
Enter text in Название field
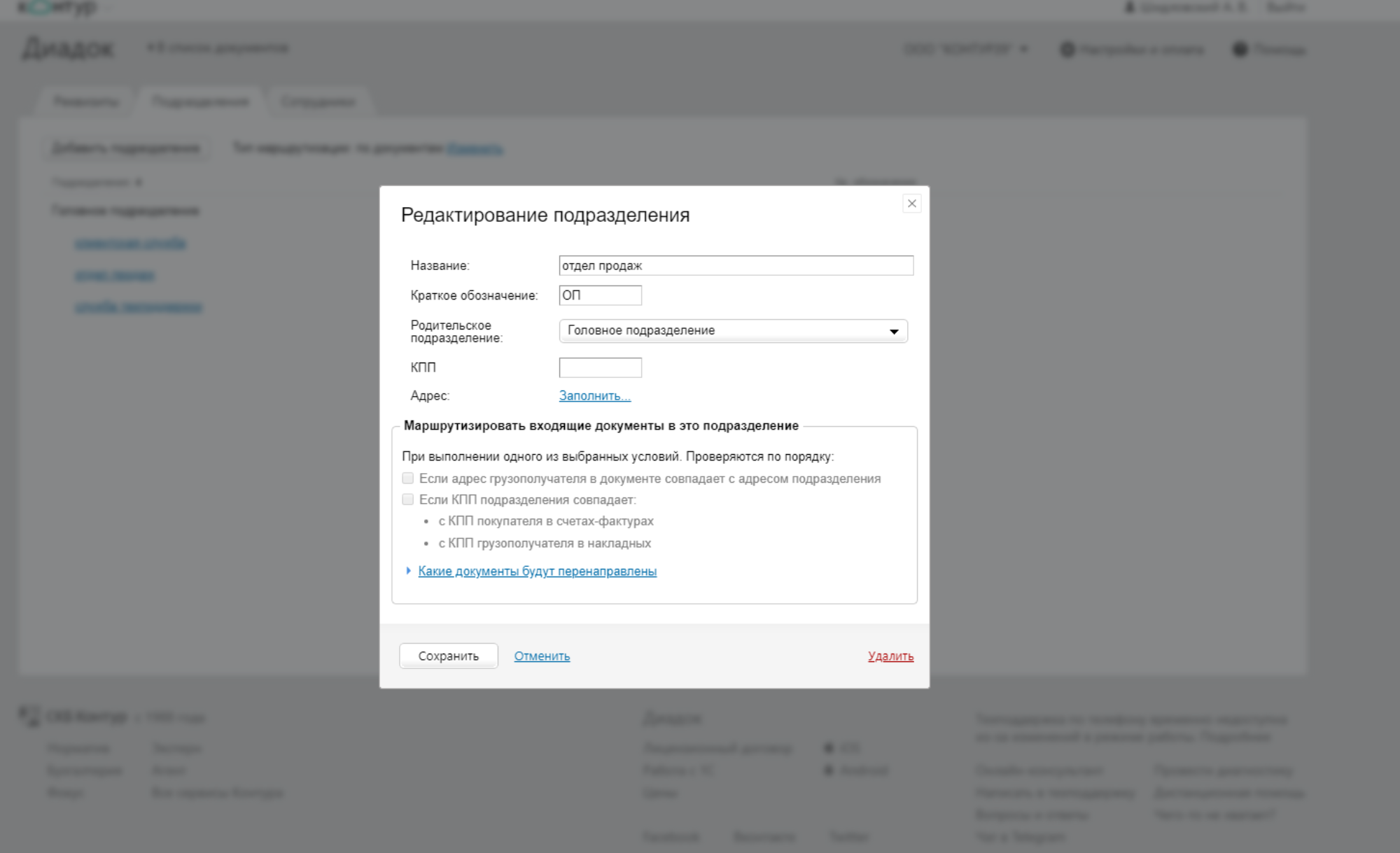[735, 265]
